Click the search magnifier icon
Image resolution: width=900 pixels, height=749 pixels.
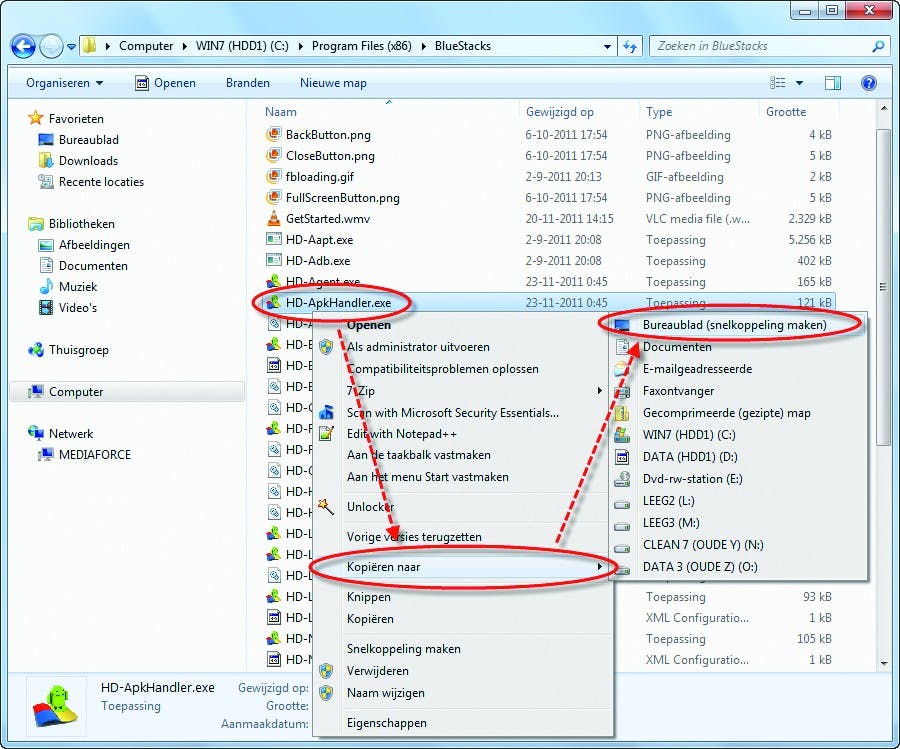[x=878, y=46]
